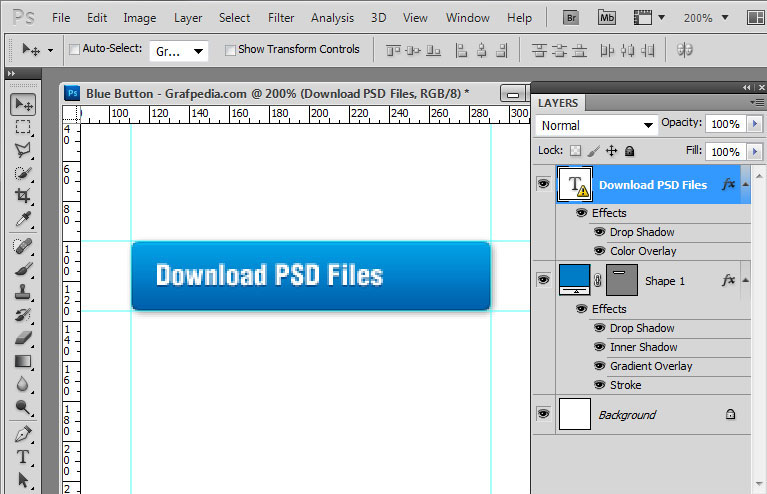Screen dimensions: 767x494
Task: Select the Dodge tool
Action: [x=23, y=407]
